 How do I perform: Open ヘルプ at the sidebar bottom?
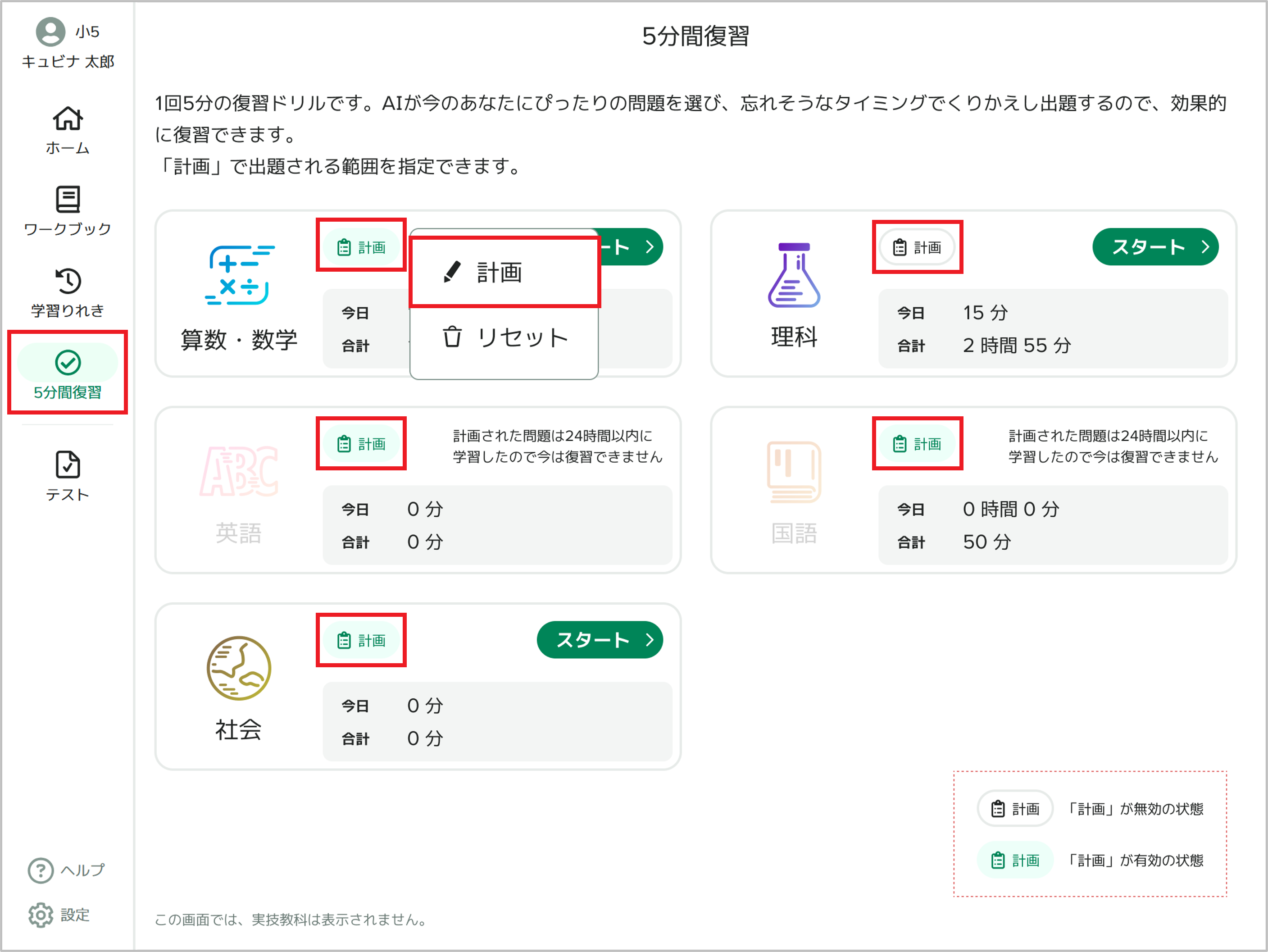click(x=67, y=870)
